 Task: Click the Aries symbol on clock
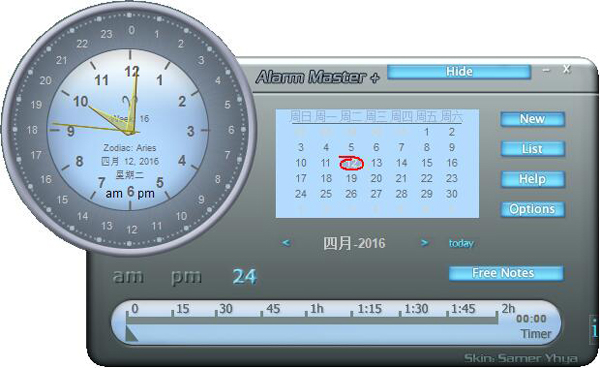click(129, 102)
